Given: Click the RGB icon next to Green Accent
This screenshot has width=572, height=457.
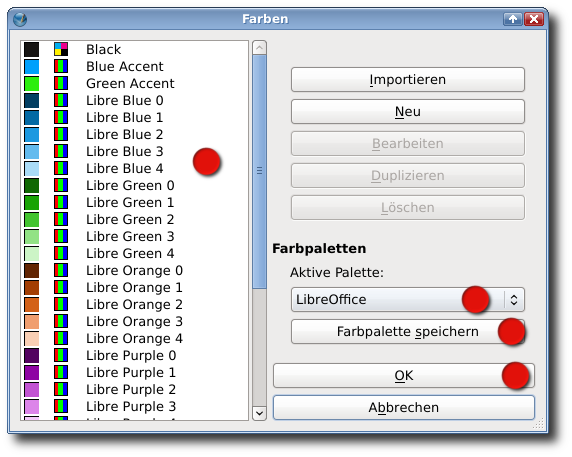Looking at the screenshot, I should 61,83.
